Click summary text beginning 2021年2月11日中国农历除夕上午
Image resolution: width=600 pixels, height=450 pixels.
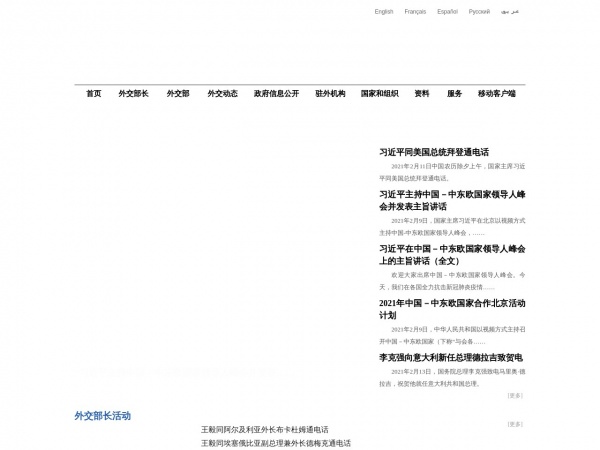[452, 172]
